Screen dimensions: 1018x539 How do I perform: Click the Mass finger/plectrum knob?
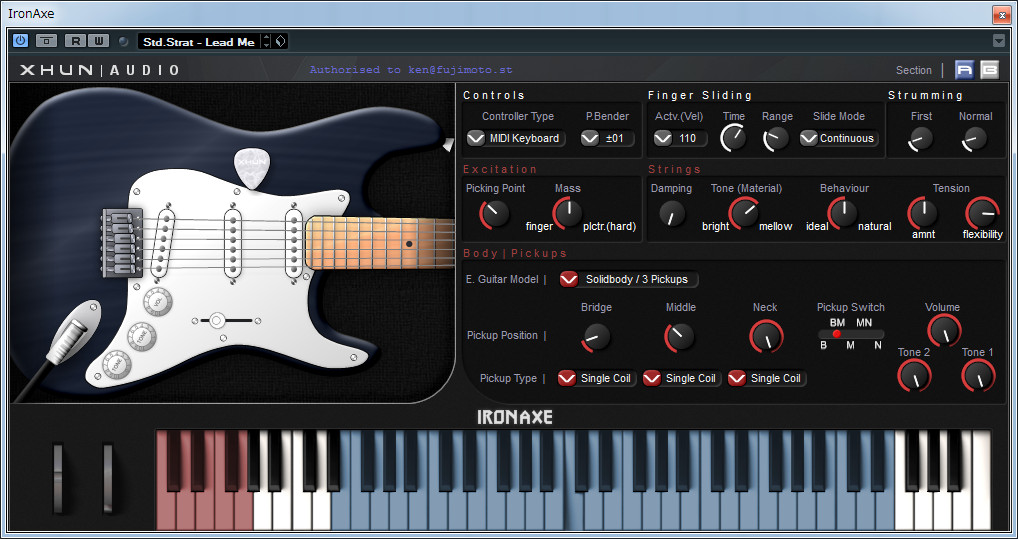coord(567,213)
